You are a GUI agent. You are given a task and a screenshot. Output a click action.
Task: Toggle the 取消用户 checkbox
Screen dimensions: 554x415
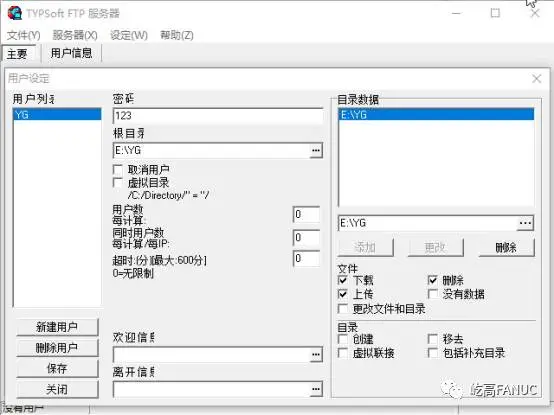118,170
